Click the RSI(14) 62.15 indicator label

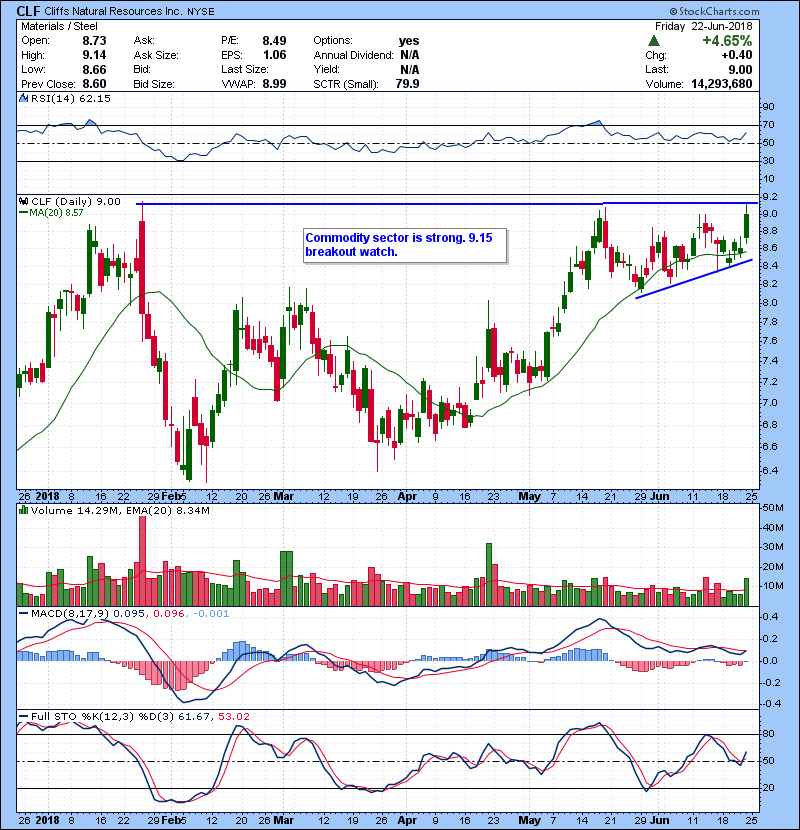pos(70,98)
